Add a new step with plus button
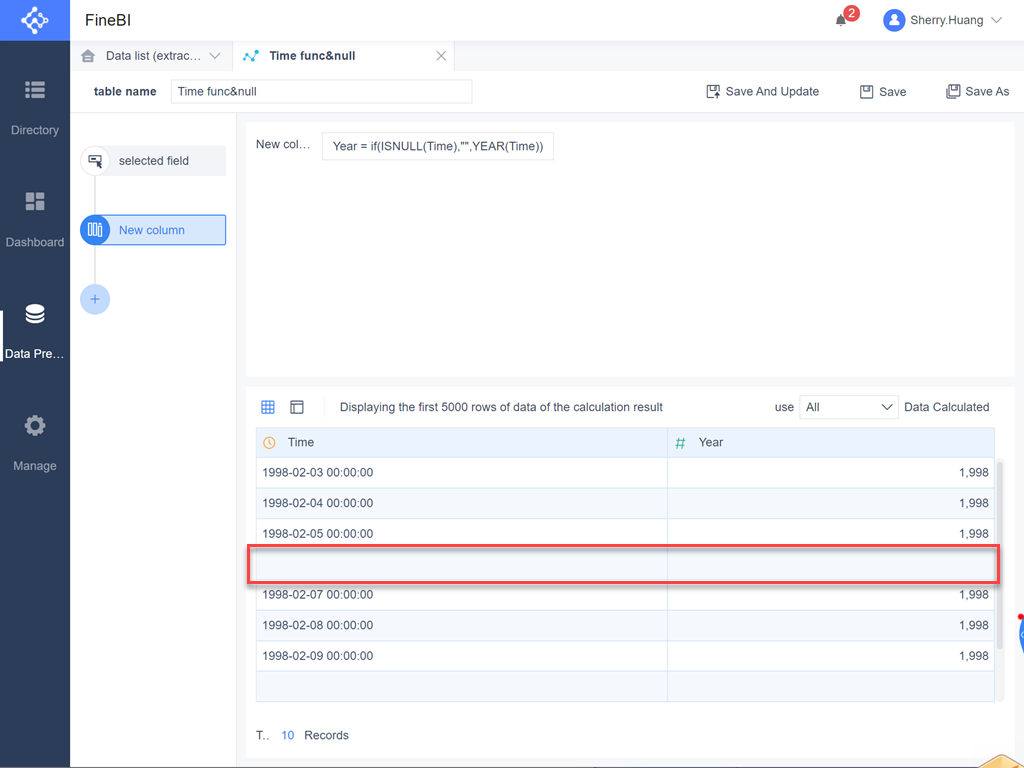This screenshot has height=768, width=1024. (95, 299)
